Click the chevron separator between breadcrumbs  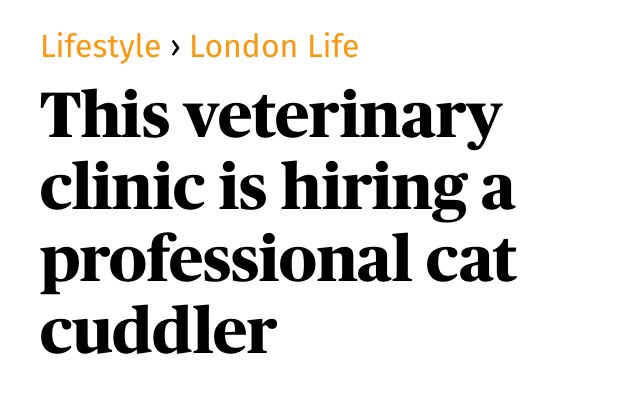click(x=175, y=47)
